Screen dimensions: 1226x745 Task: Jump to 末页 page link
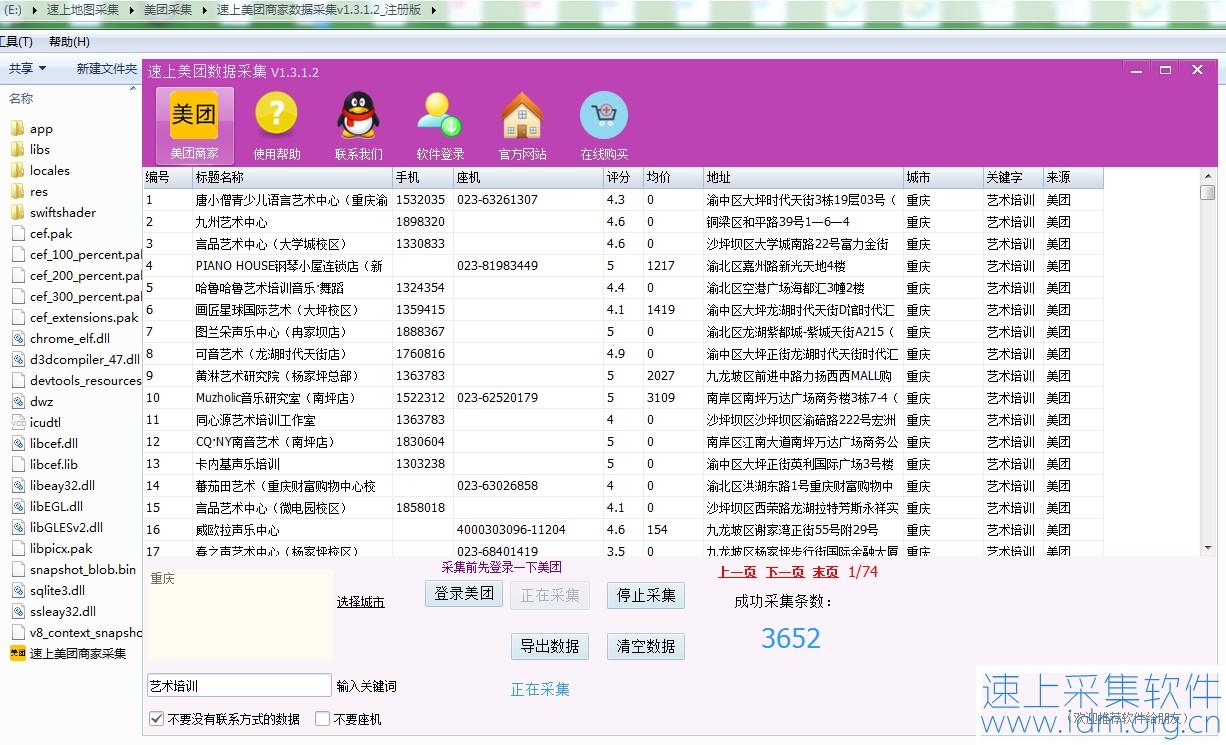click(825, 571)
